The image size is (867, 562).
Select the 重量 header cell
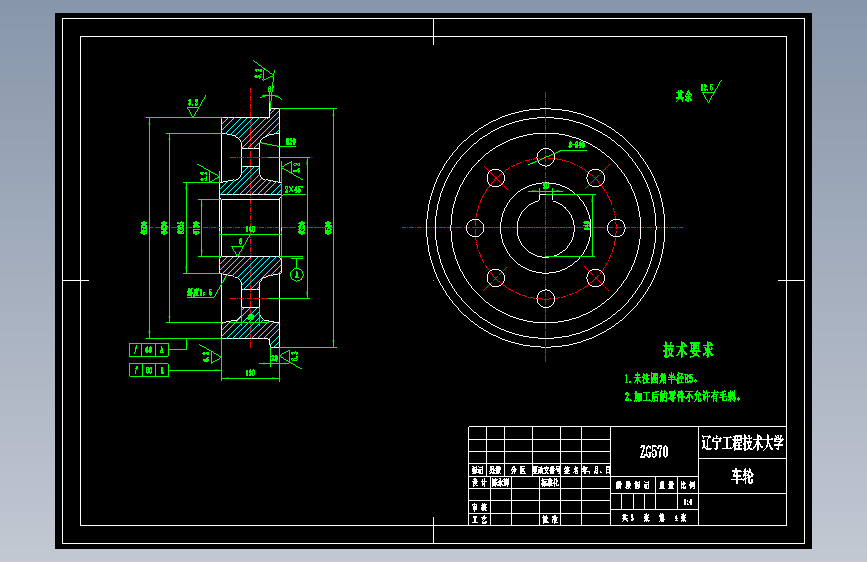point(667,485)
